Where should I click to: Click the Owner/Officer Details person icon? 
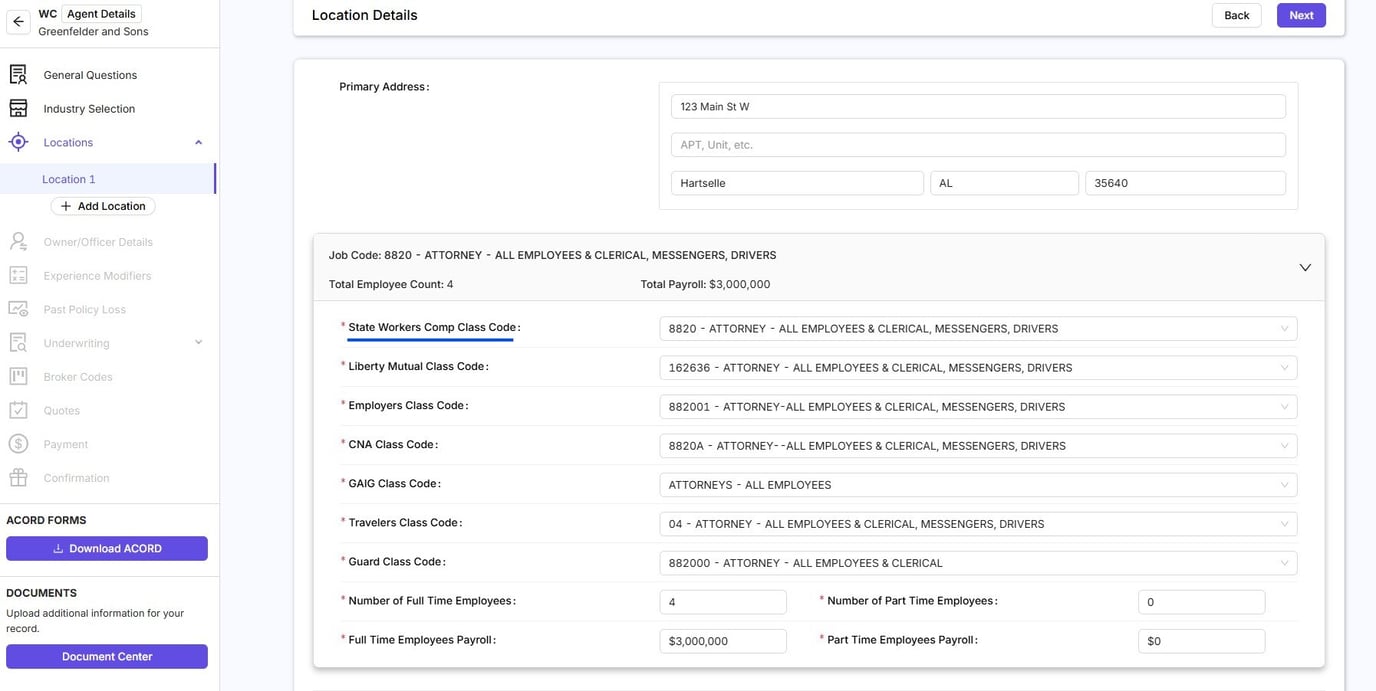click(18, 241)
